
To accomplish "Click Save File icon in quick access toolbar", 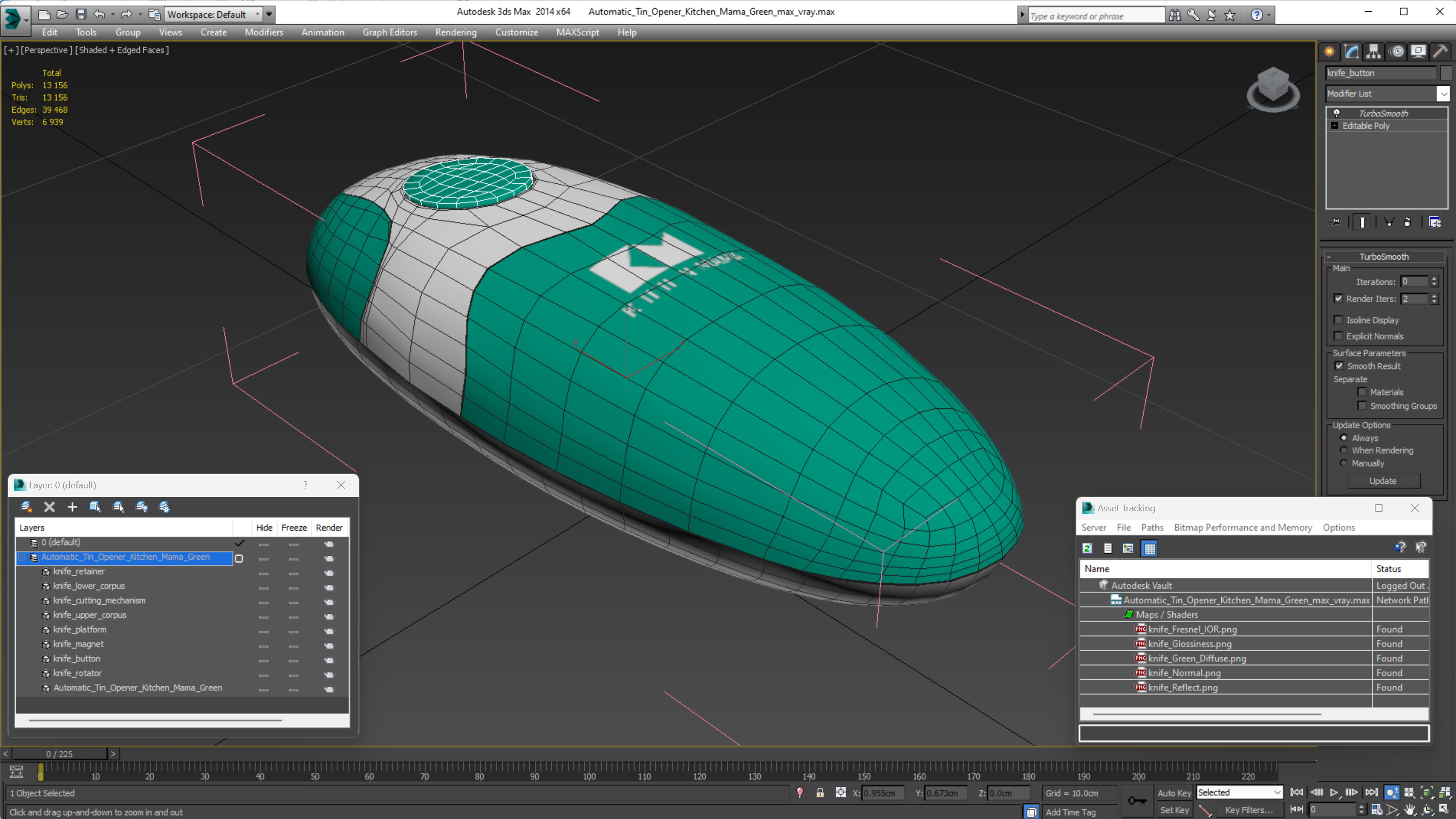I will pos(81,14).
